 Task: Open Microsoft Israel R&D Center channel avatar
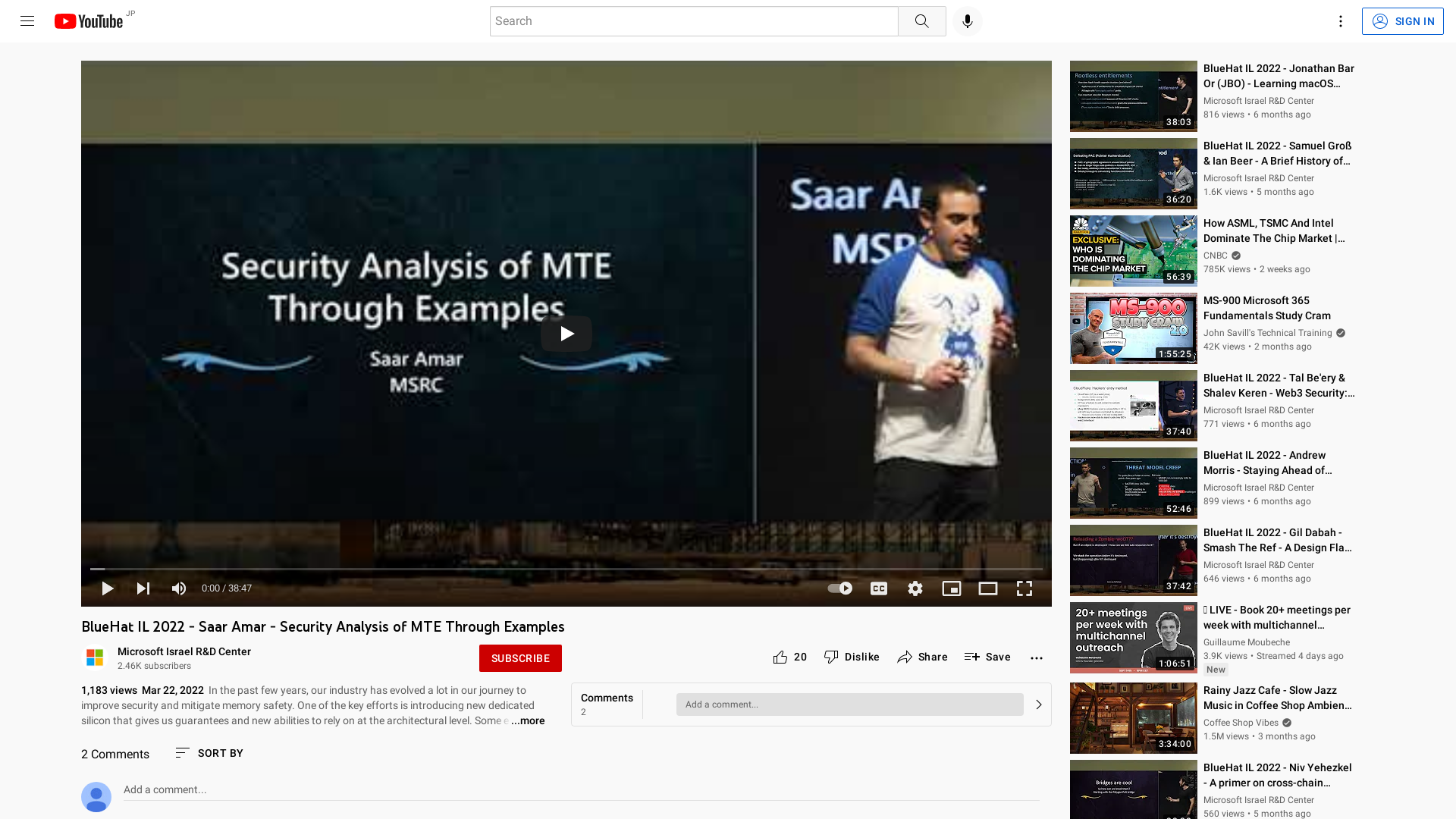point(95,657)
